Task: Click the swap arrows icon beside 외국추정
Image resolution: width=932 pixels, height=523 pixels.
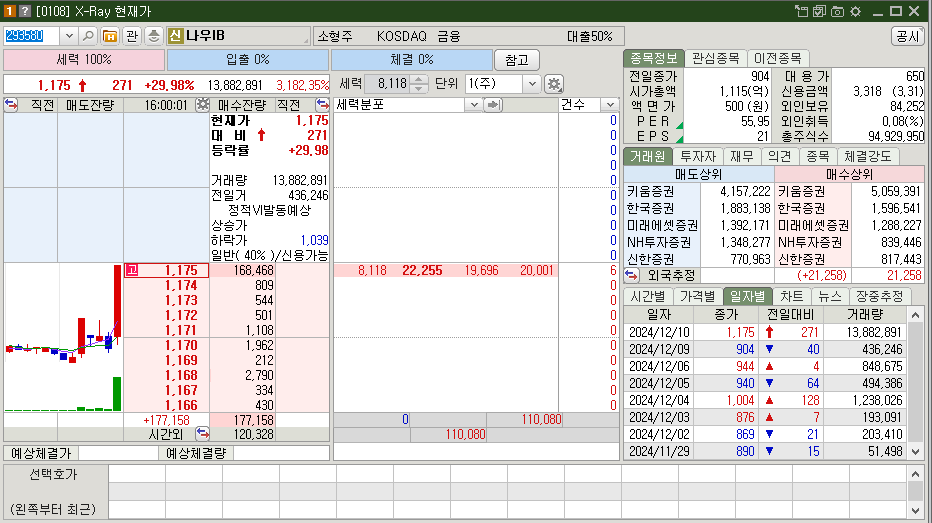Action: (x=631, y=275)
